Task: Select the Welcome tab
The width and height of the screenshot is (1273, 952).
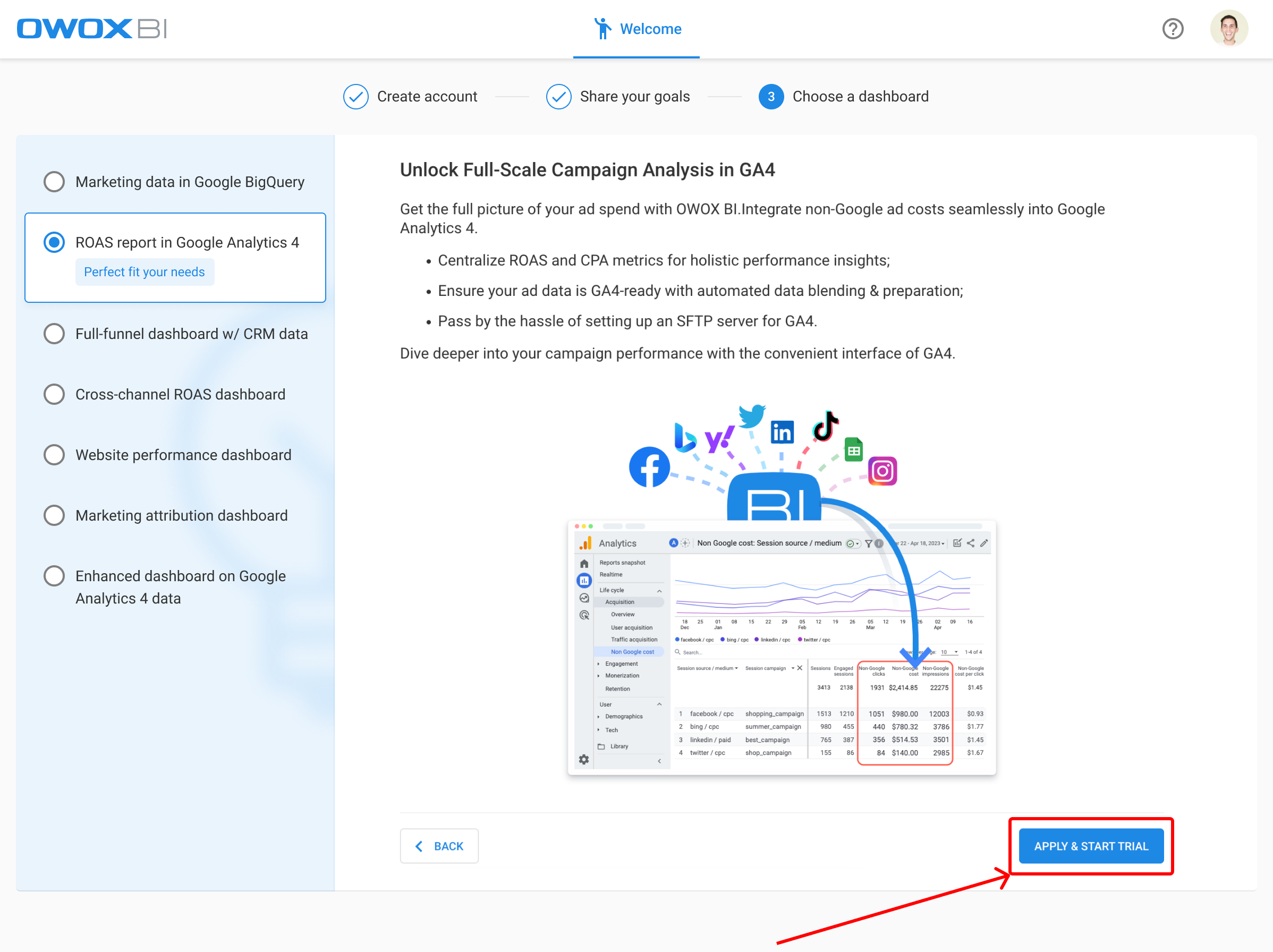Action: pyautogui.click(x=636, y=29)
